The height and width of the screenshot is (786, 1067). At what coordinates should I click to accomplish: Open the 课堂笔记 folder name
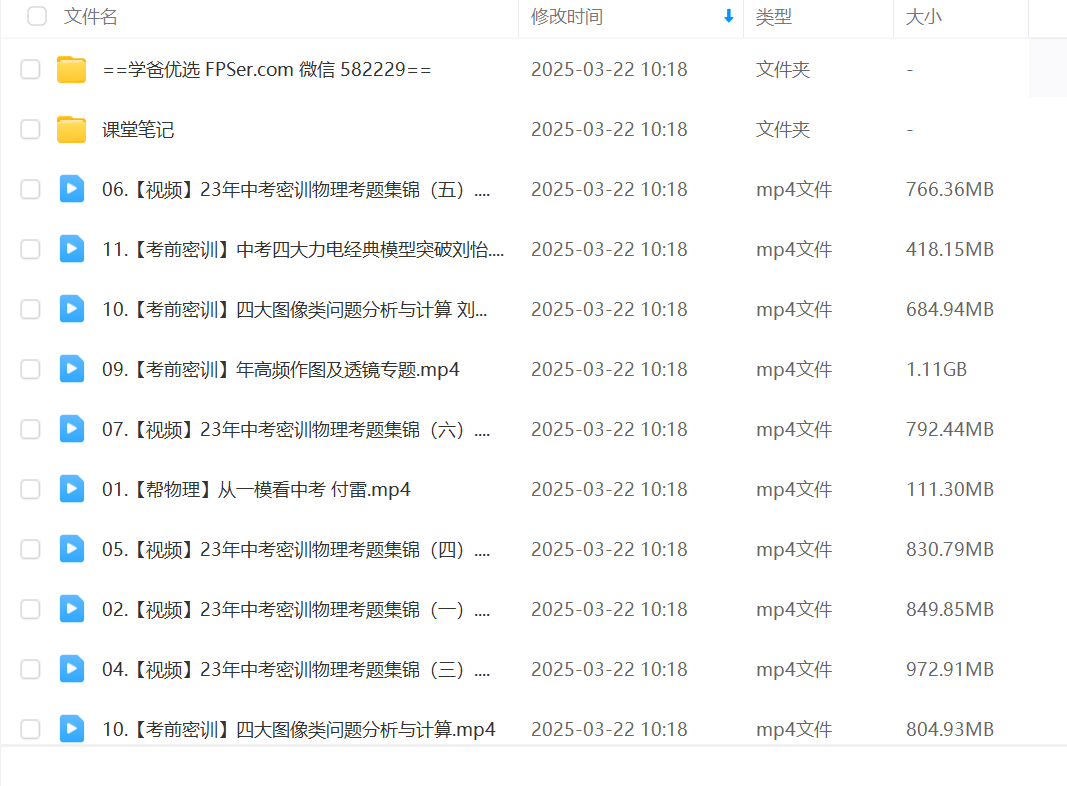pos(138,129)
